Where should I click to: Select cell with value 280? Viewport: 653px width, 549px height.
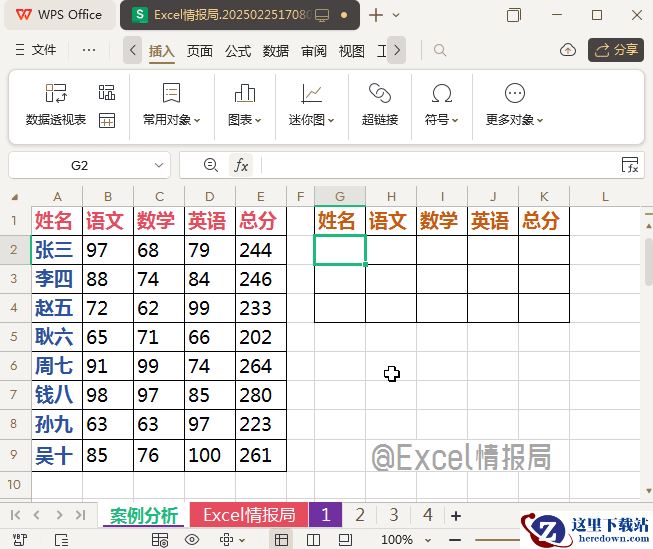pos(261,395)
